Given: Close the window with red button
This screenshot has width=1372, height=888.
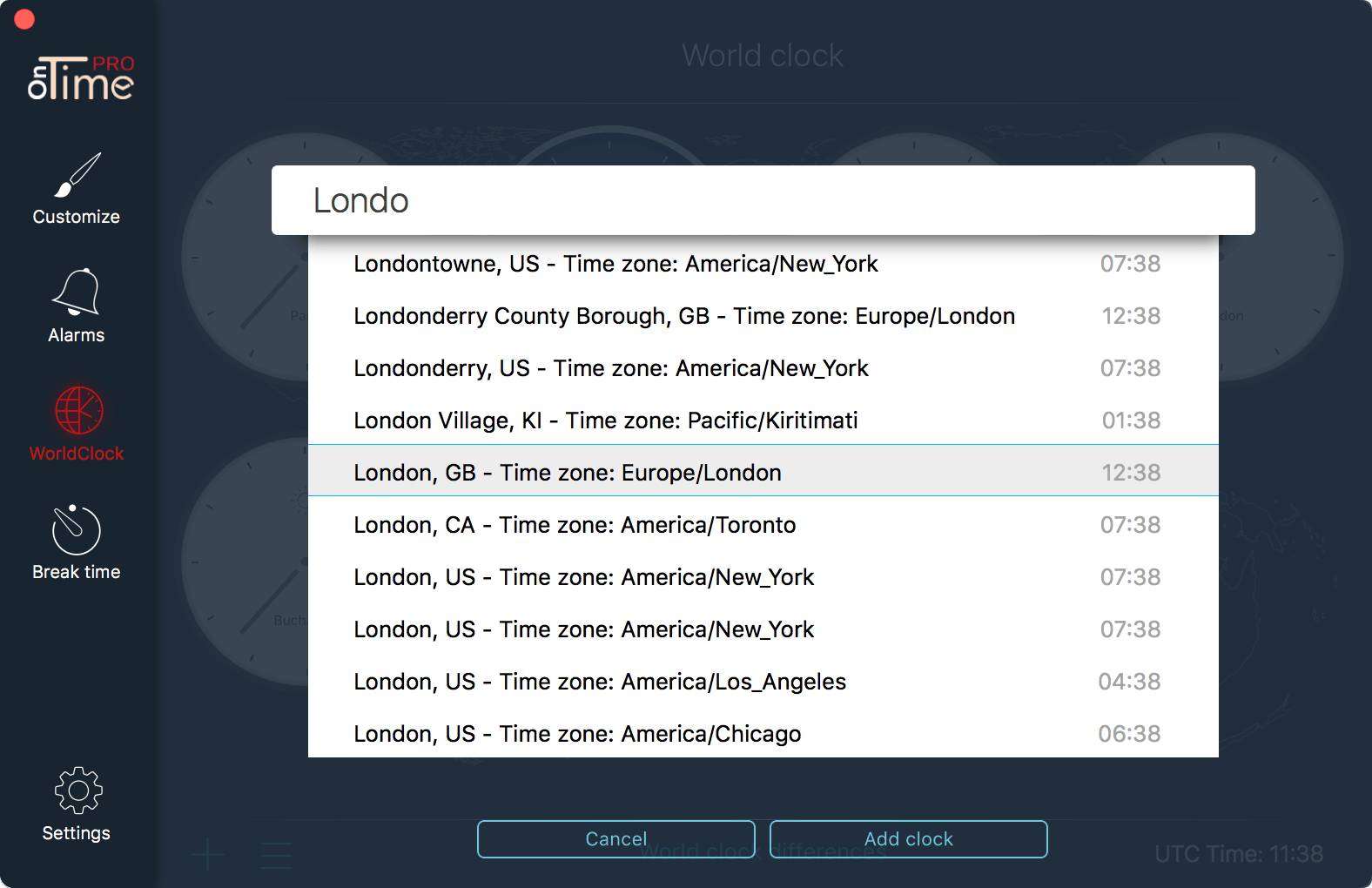Looking at the screenshot, I should point(24,19).
